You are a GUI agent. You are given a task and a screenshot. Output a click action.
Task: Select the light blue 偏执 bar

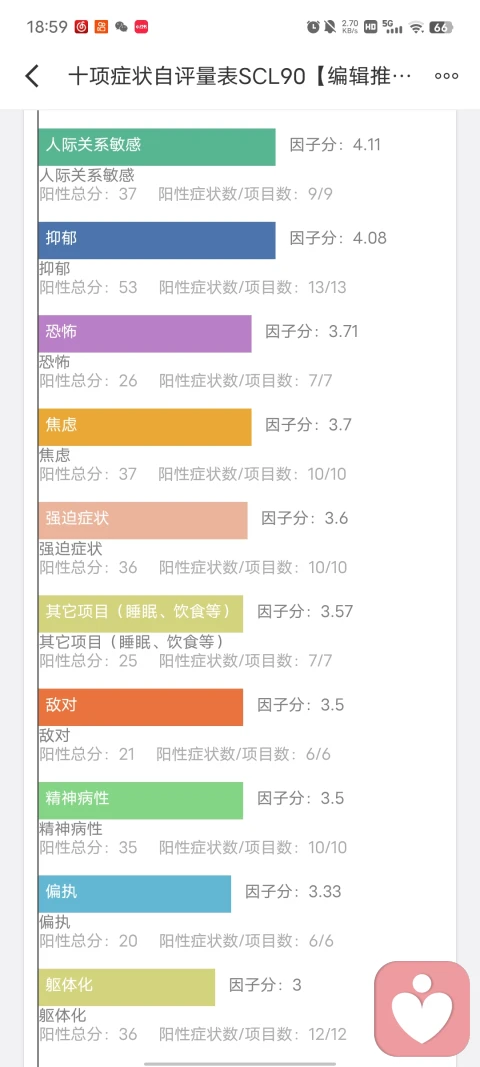coord(134,893)
